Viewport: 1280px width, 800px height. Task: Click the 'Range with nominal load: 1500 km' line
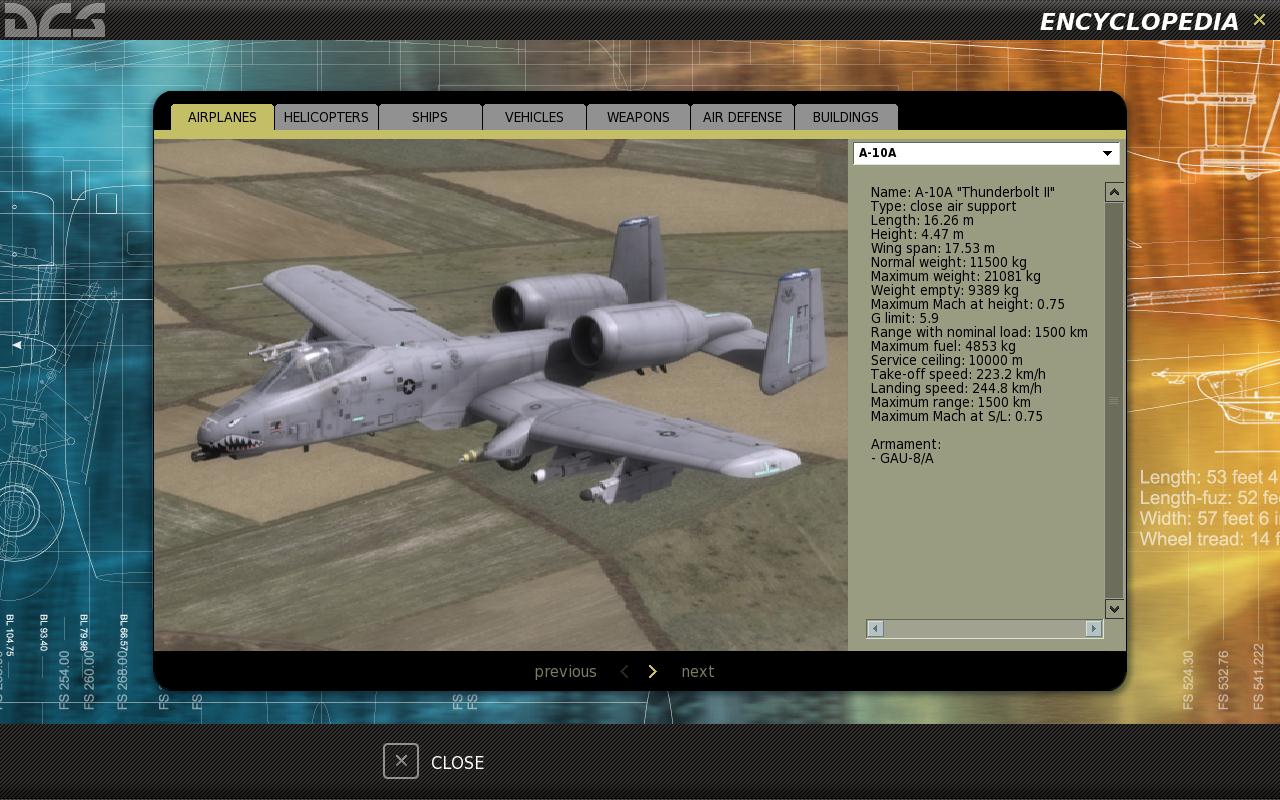[x=979, y=332]
